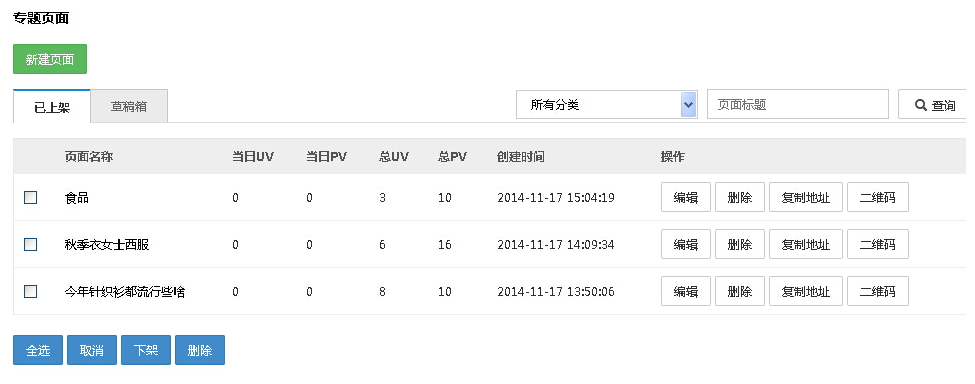Select the 今年针织衫都流行些啥 row checkbox
The width and height of the screenshot is (975, 384).
(30, 291)
